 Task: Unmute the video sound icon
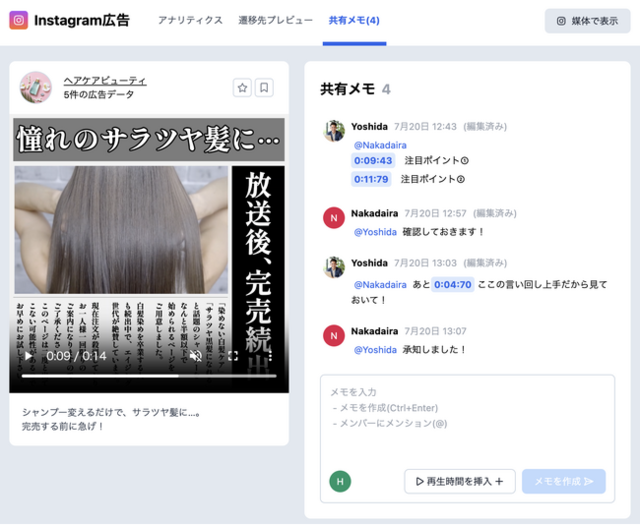196,356
